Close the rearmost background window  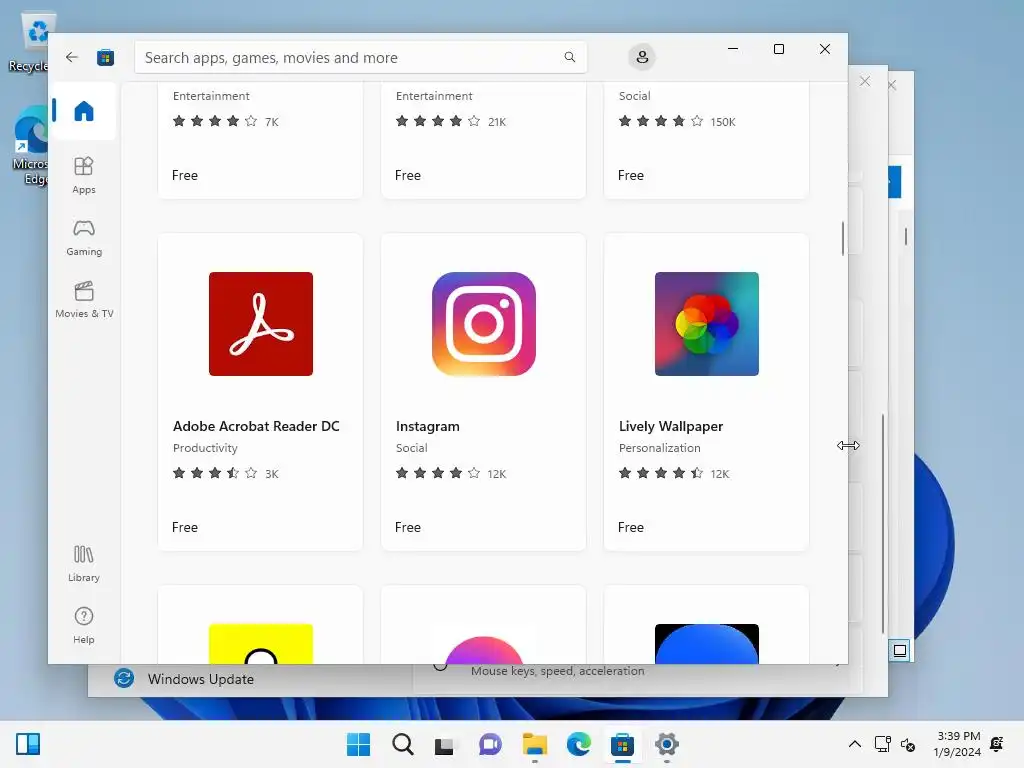click(892, 85)
